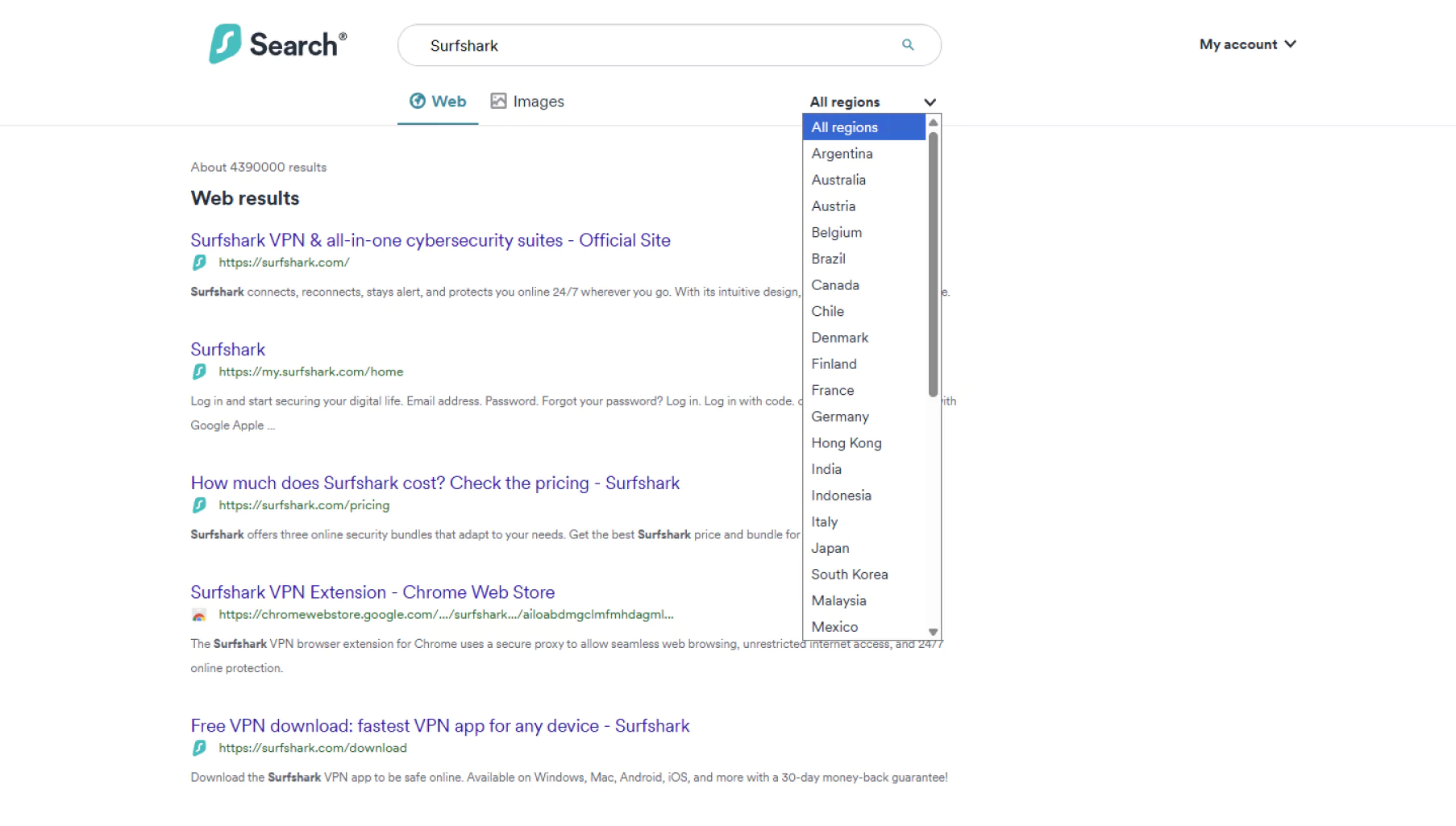Open Free VPN download result
Image resolution: width=1456 pixels, height=826 pixels.
coord(440,726)
